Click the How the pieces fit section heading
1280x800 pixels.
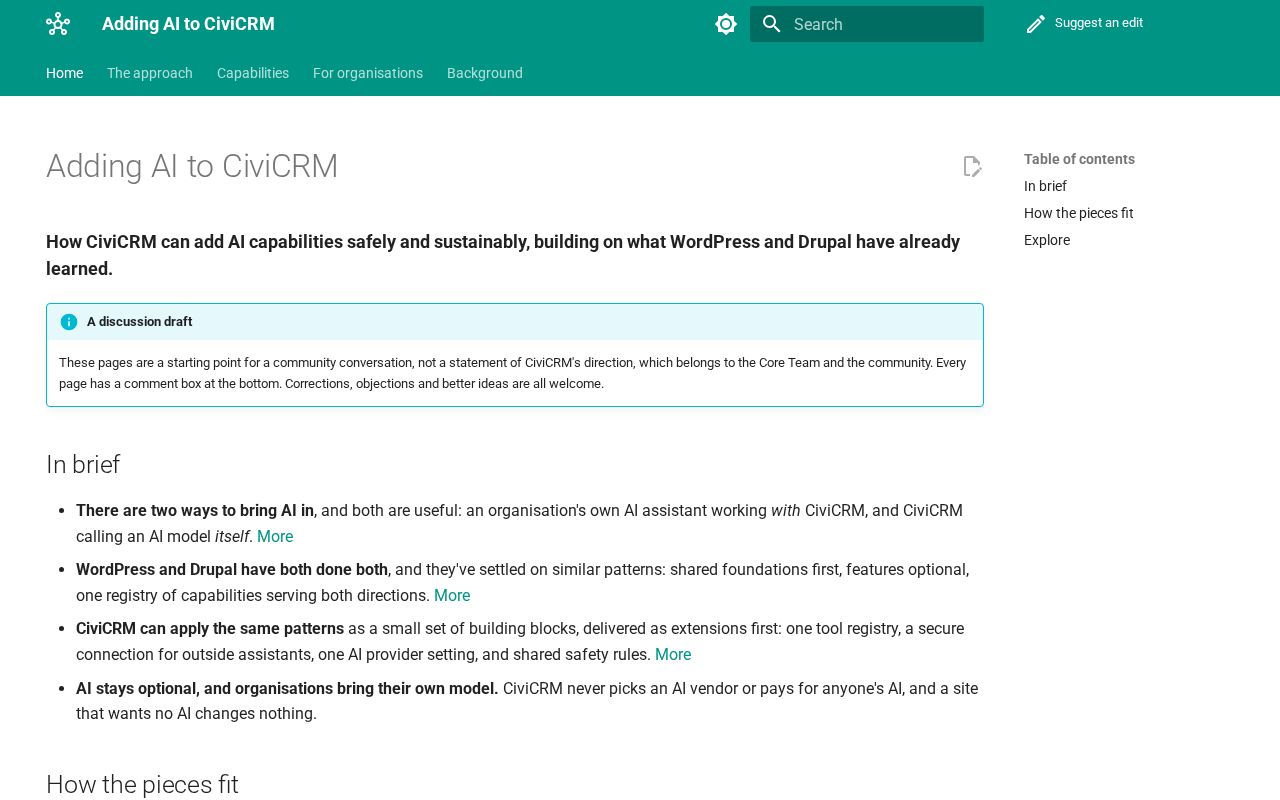tap(142, 785)
